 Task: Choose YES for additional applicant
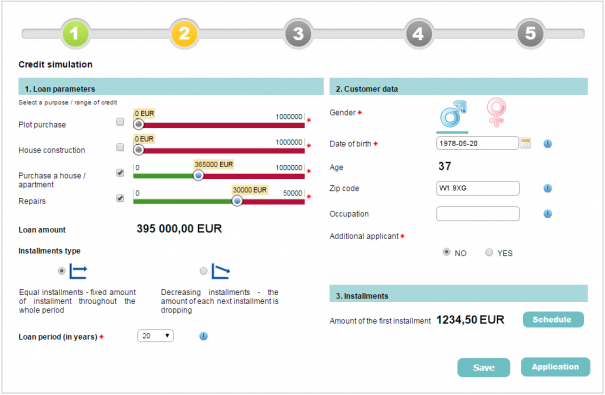tap(489, 252)
